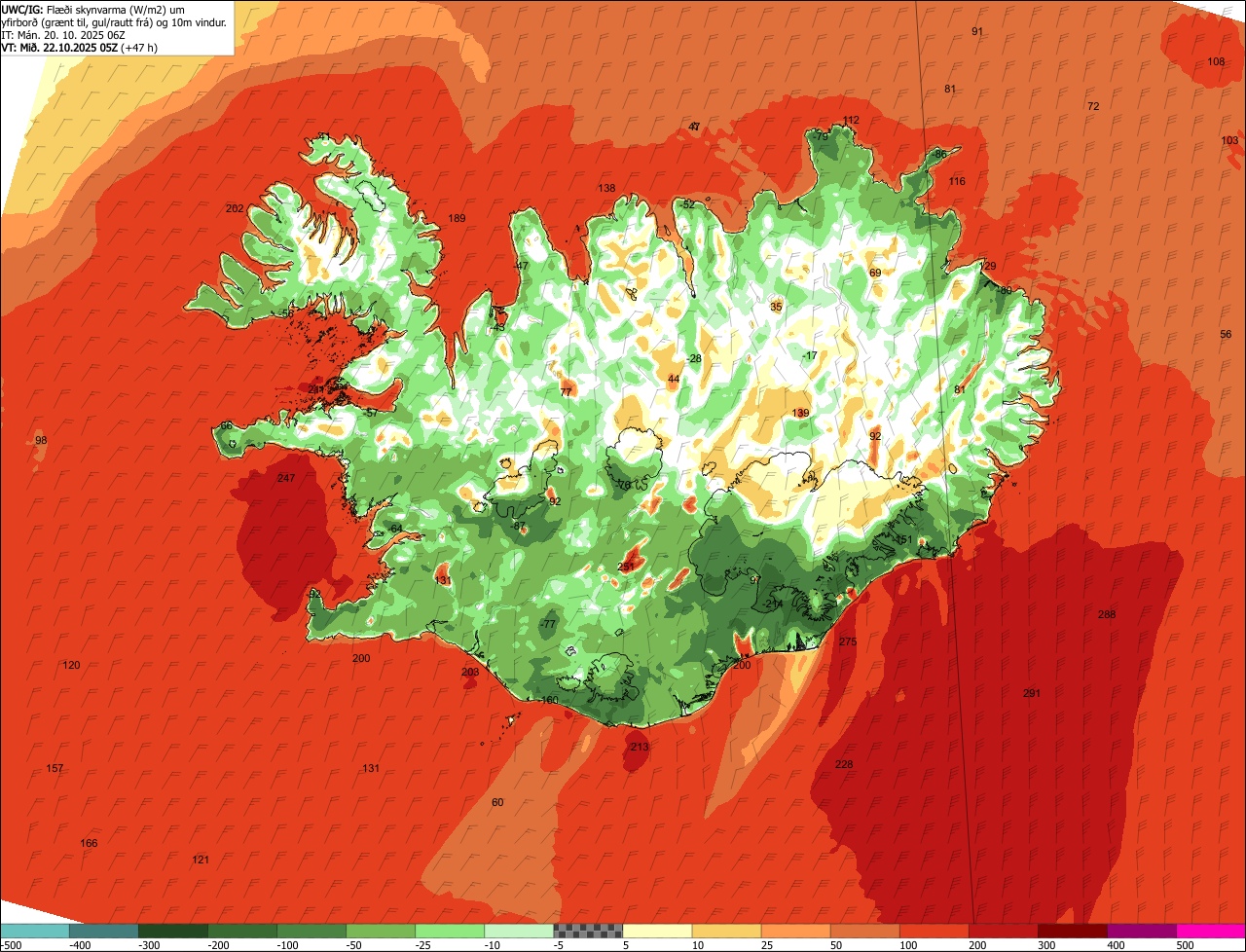Click the checkered legend swatch labeled -5

[x=588, y=931]
